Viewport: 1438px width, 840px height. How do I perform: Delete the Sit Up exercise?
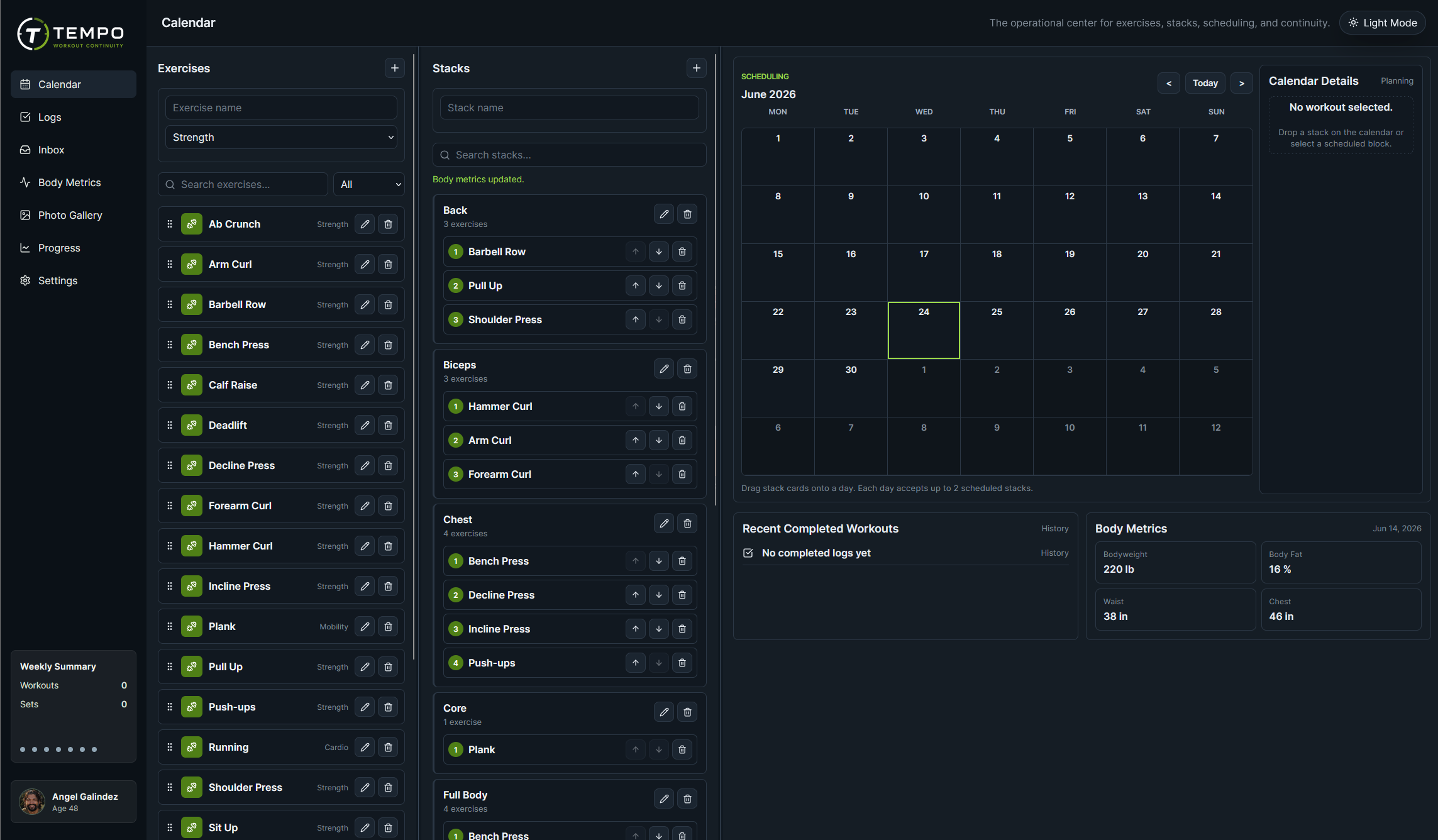point(388,827)
